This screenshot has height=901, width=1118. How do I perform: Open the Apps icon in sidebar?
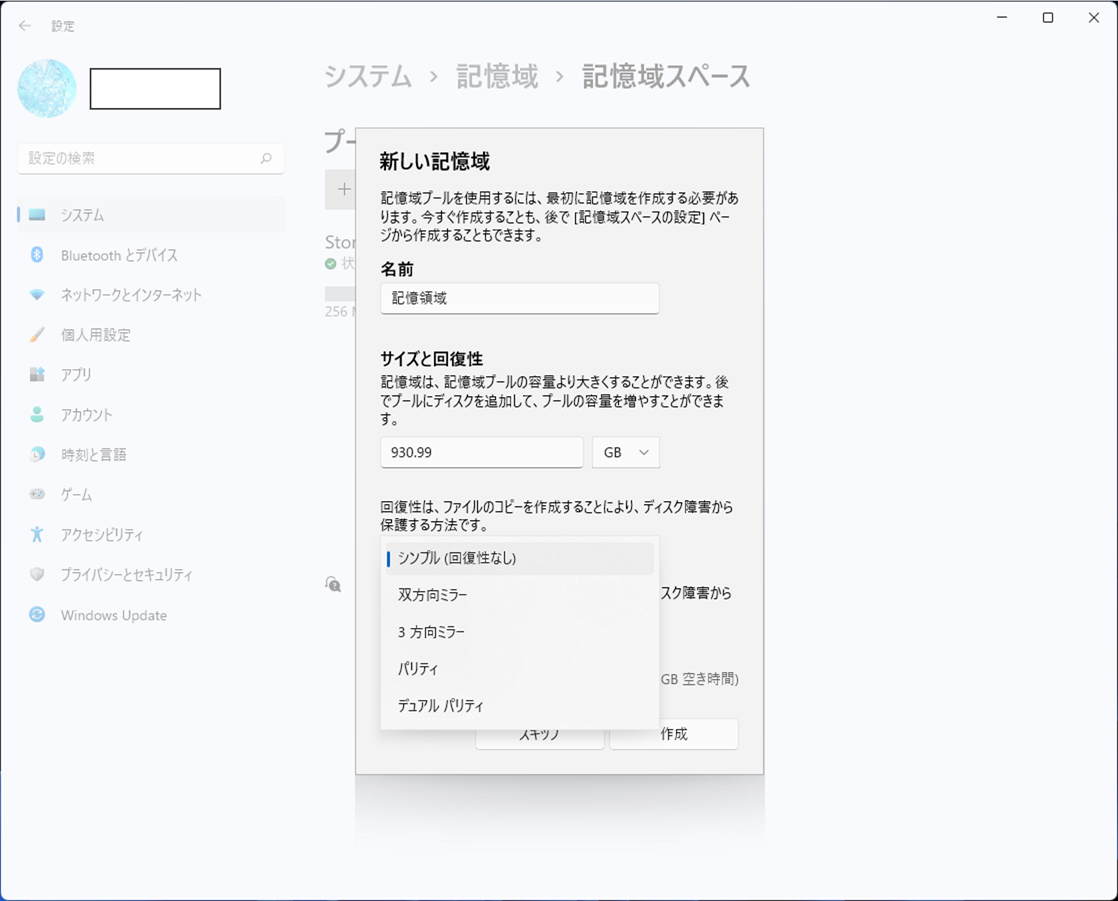(x=37, y=375)
